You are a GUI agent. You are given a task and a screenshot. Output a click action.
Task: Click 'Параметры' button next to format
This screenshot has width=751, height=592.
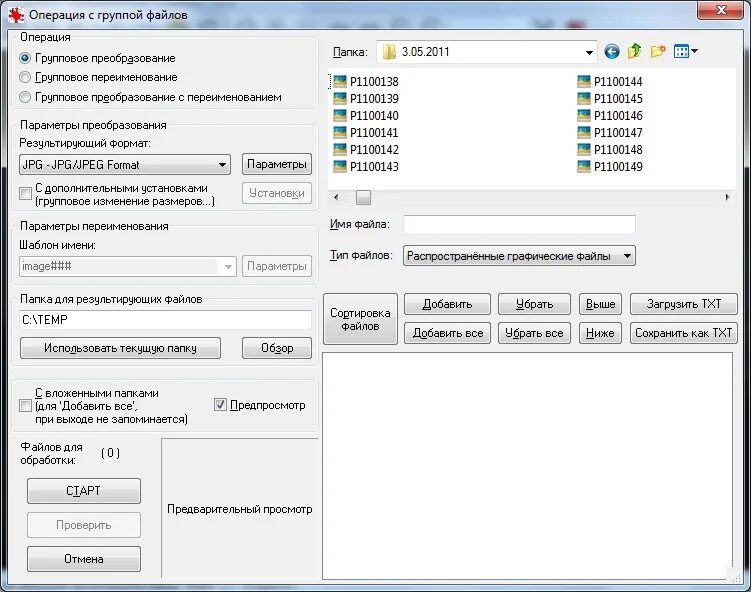click(277, 164)
